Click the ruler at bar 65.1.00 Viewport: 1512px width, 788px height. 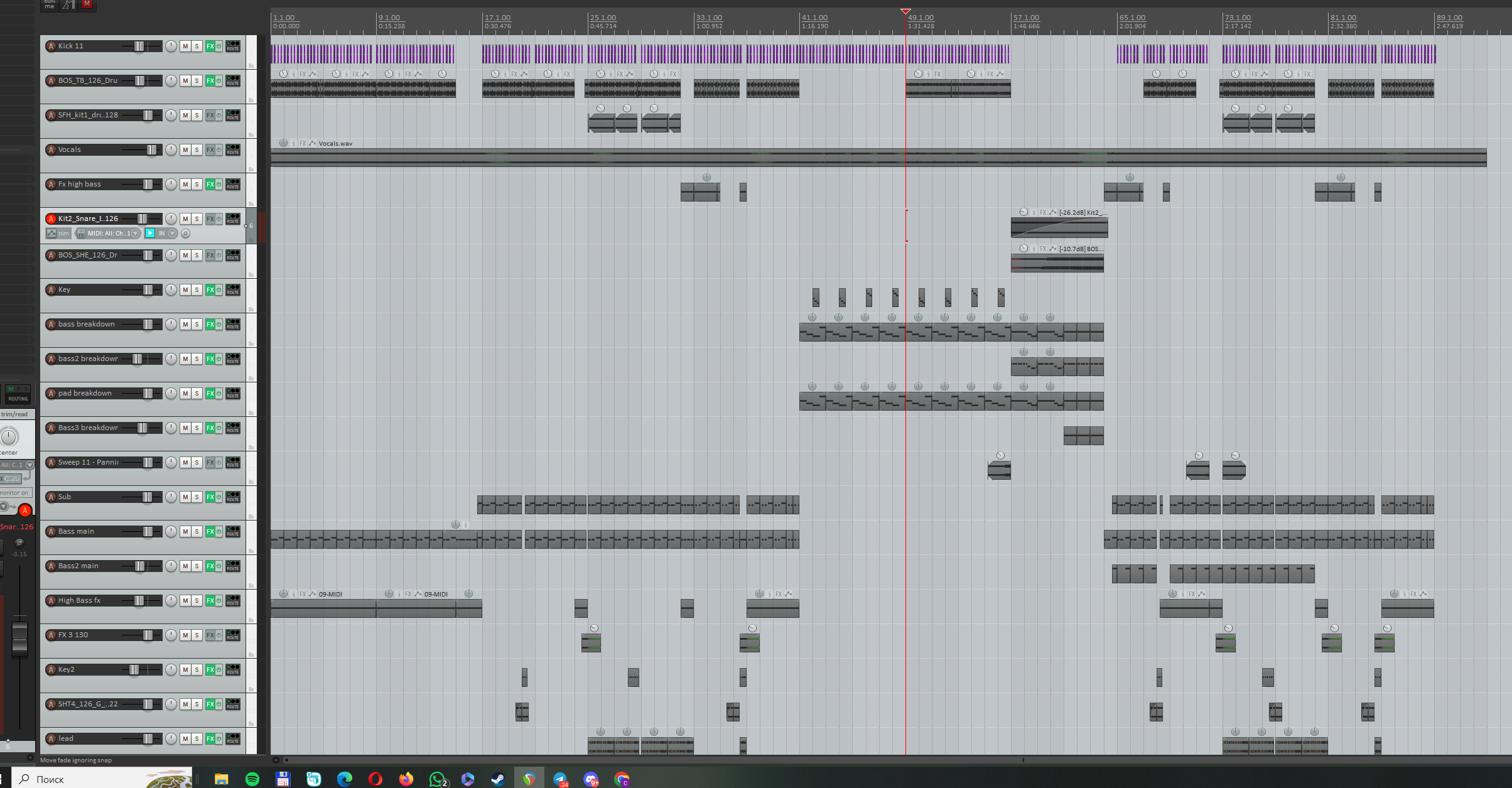point(1132,18)
